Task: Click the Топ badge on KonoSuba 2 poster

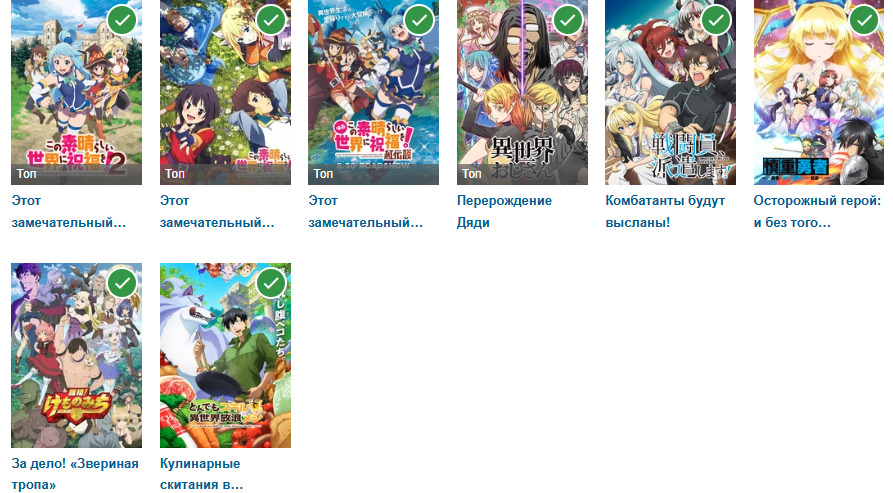Action: pos(26,174)
